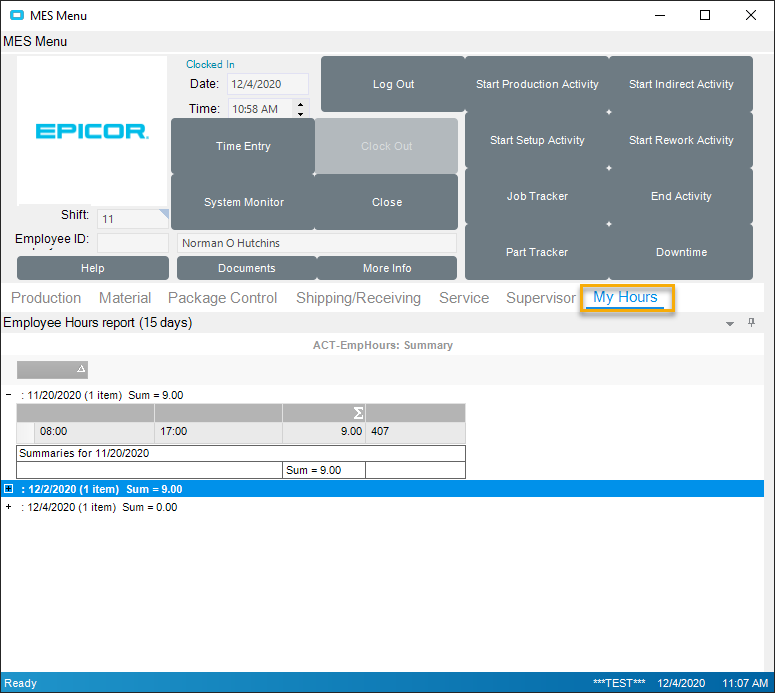Open the Package Control tab
775x693 pixels.
(222, 298)
